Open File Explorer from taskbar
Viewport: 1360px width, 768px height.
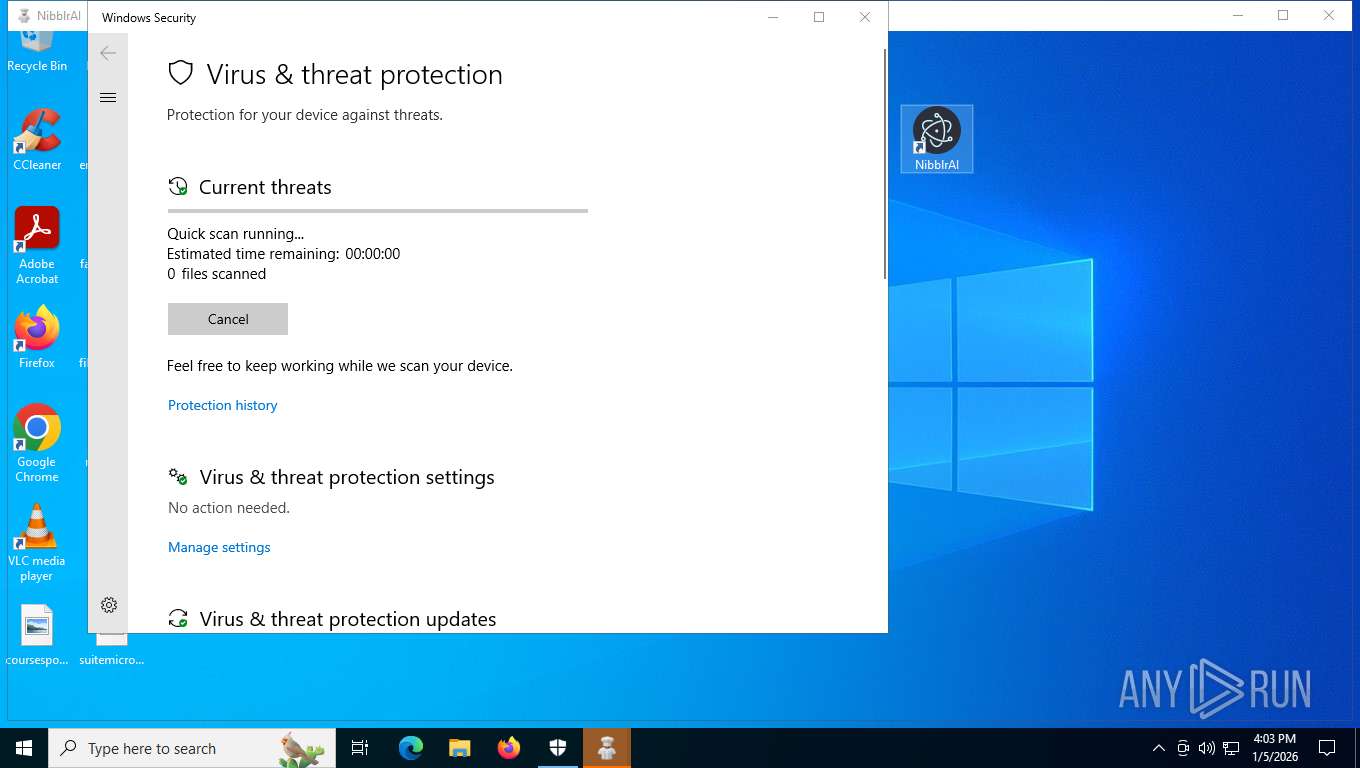point(460,748)
